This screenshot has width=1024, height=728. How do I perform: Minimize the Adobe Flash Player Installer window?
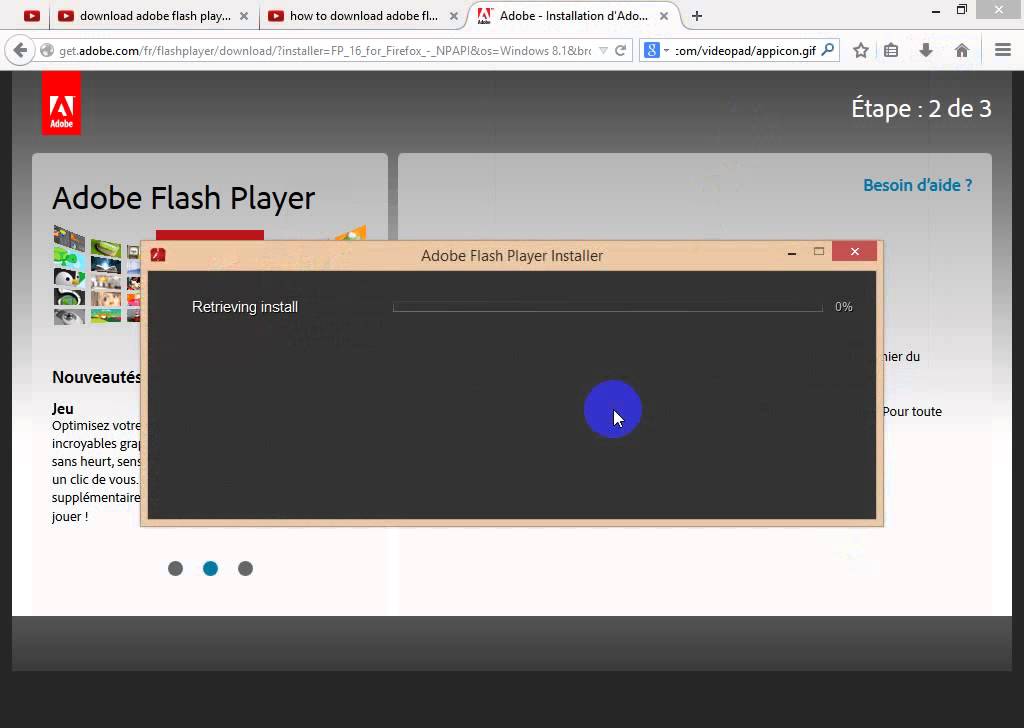(792, 252)
